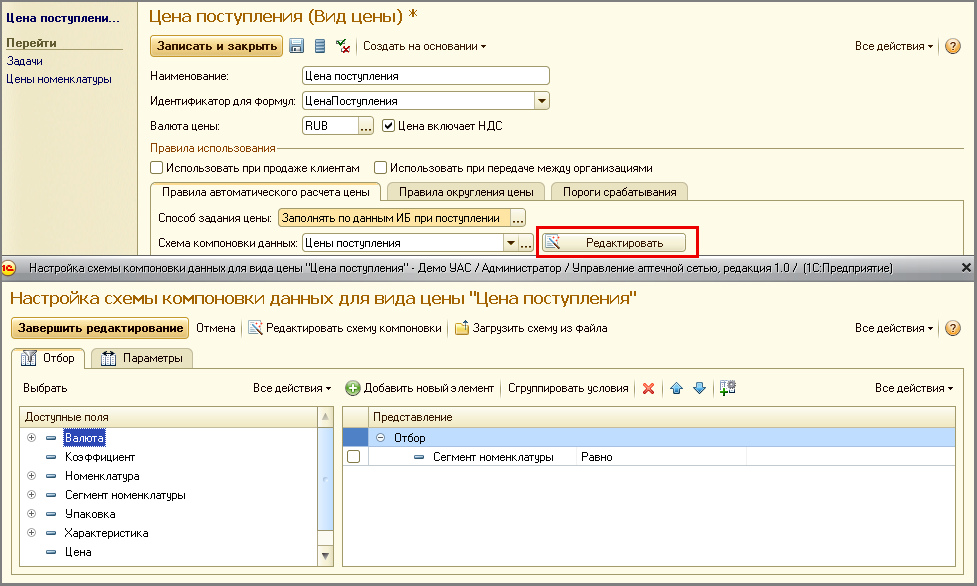Select Коэффициент in available fields list
The width and height of the screenshot is (977, 586).
click(x=100, y=457)
